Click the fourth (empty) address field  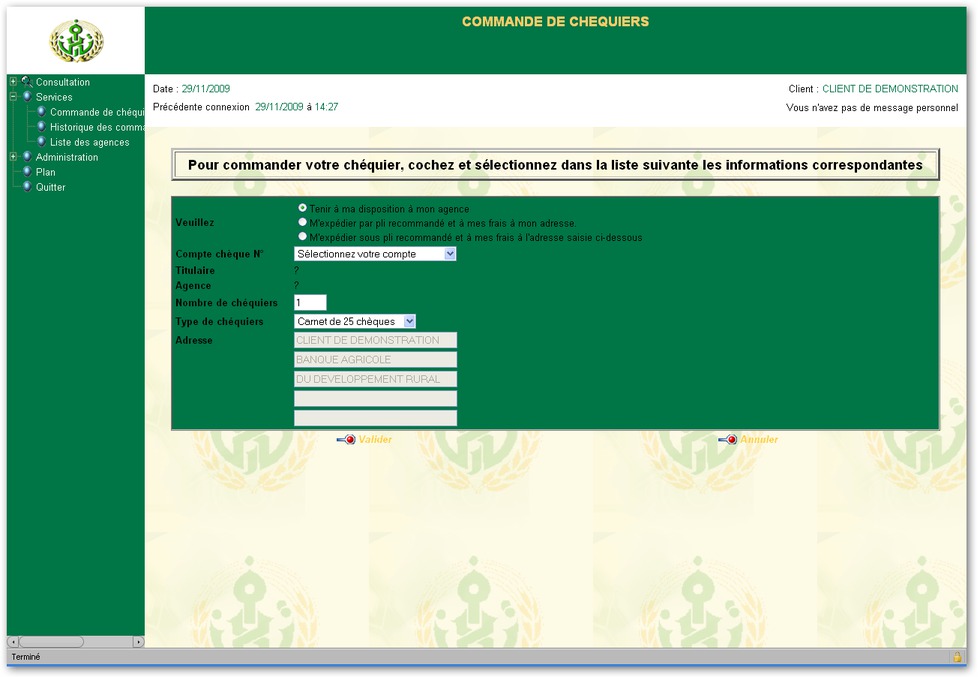[375, 398]
